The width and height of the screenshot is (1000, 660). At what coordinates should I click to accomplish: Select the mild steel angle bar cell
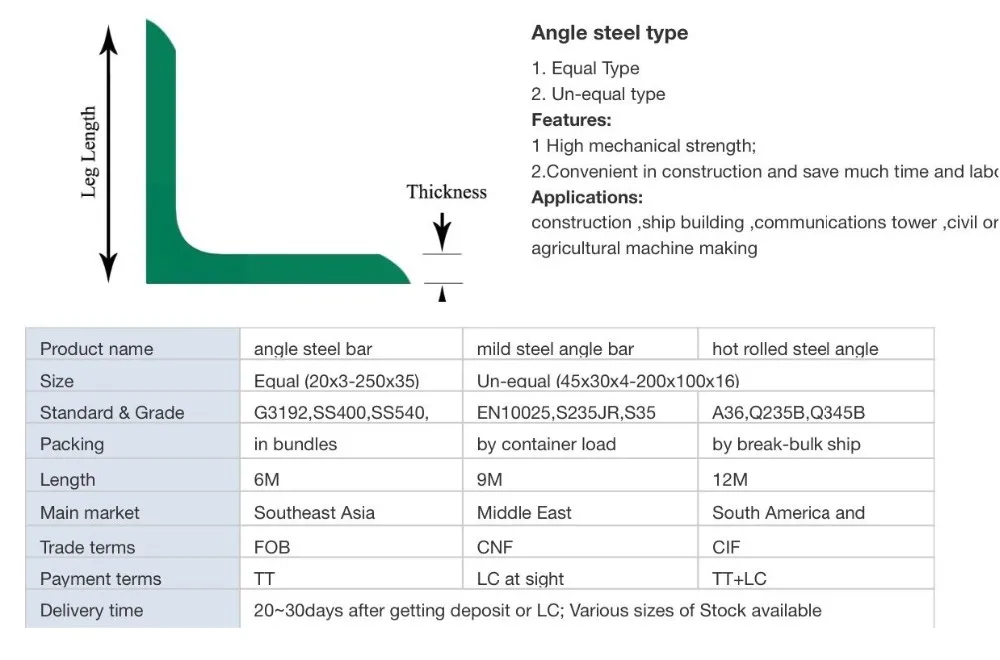pos(555,349)
